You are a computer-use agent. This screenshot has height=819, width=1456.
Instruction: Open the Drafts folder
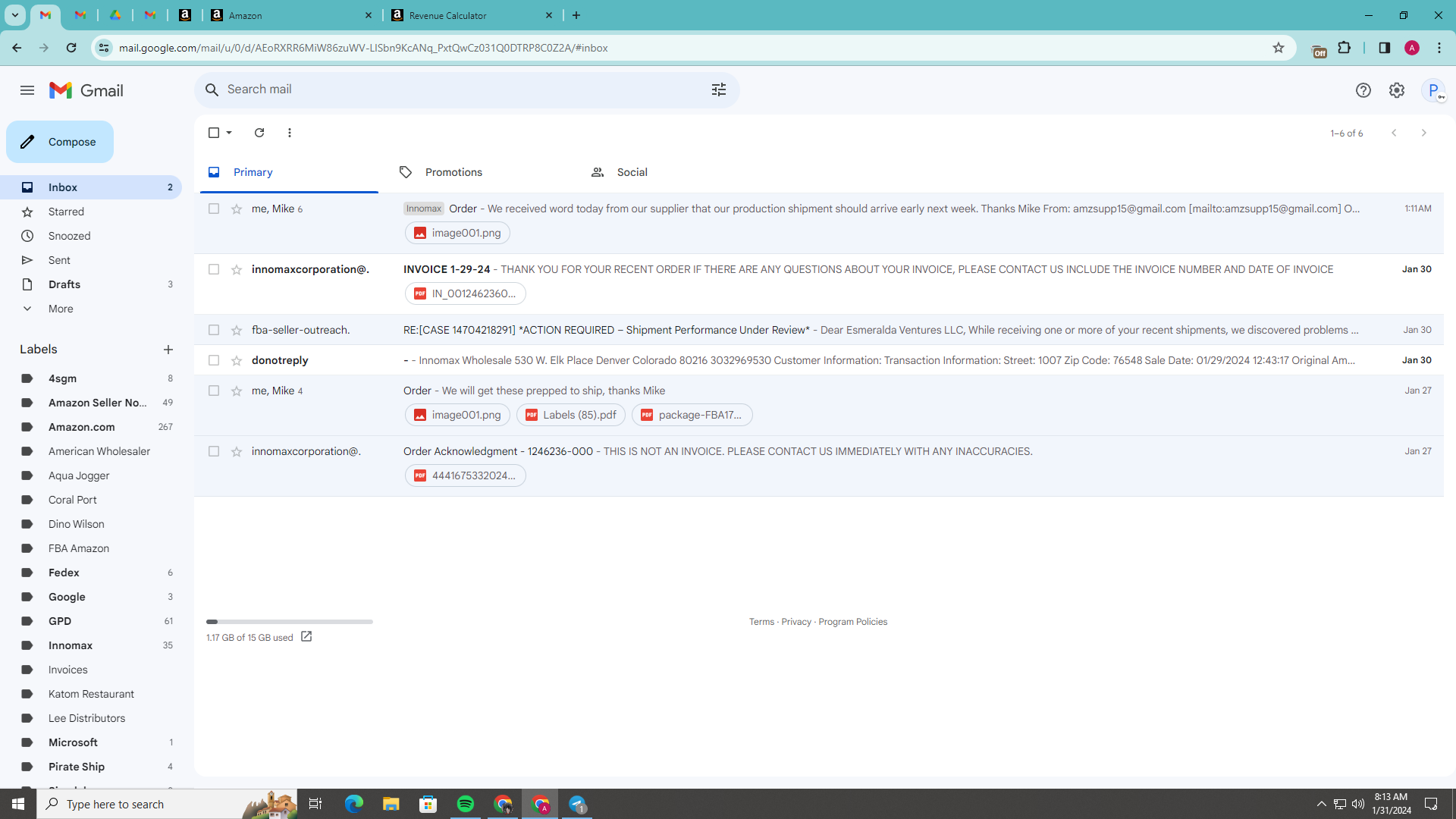[x=91, y=284]
